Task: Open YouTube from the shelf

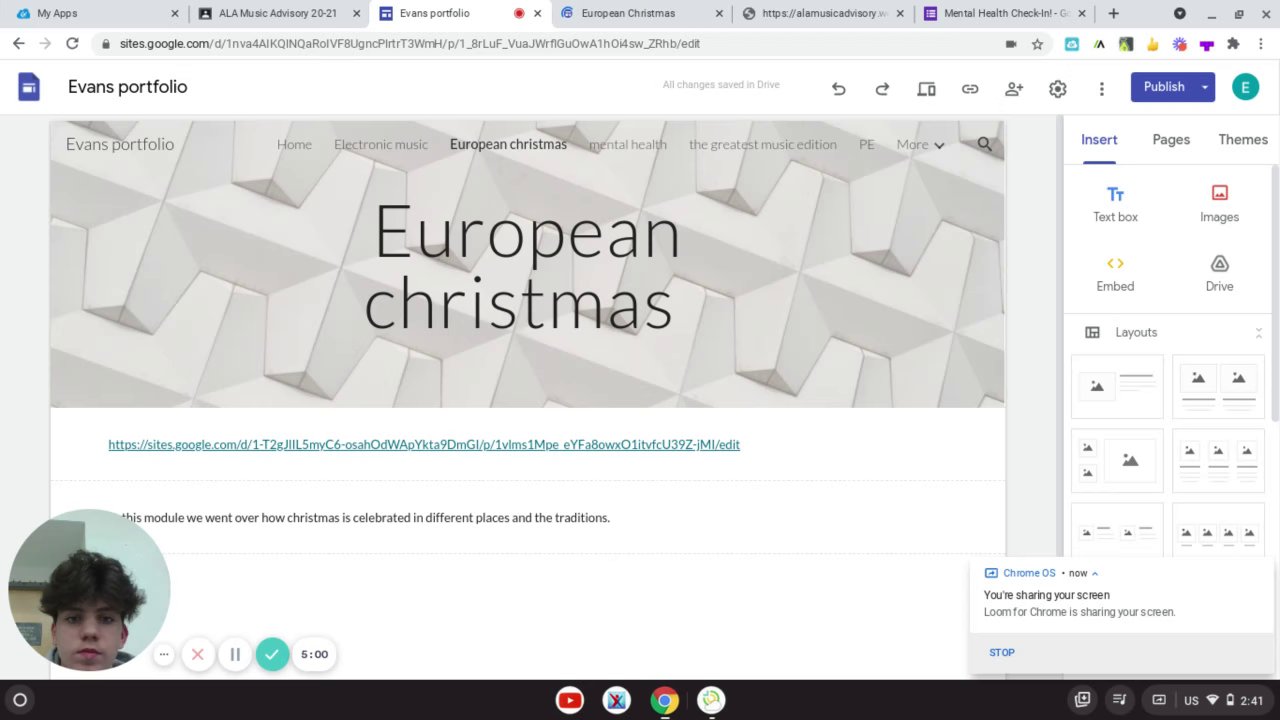Action: [x=570, y=700]
